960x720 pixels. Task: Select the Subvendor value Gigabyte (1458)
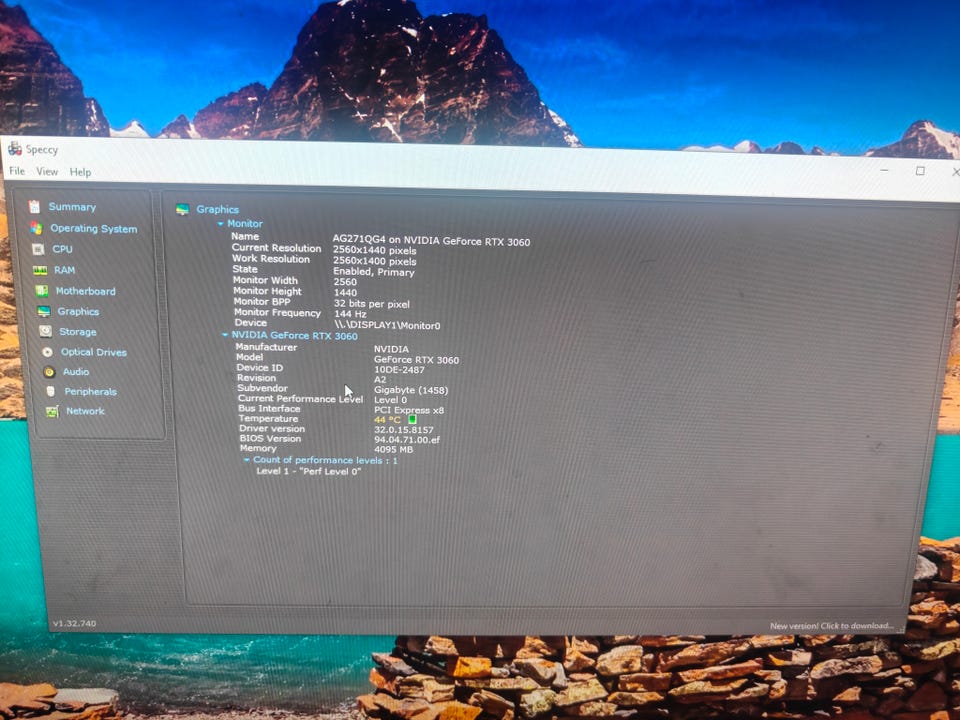(411, 390)
